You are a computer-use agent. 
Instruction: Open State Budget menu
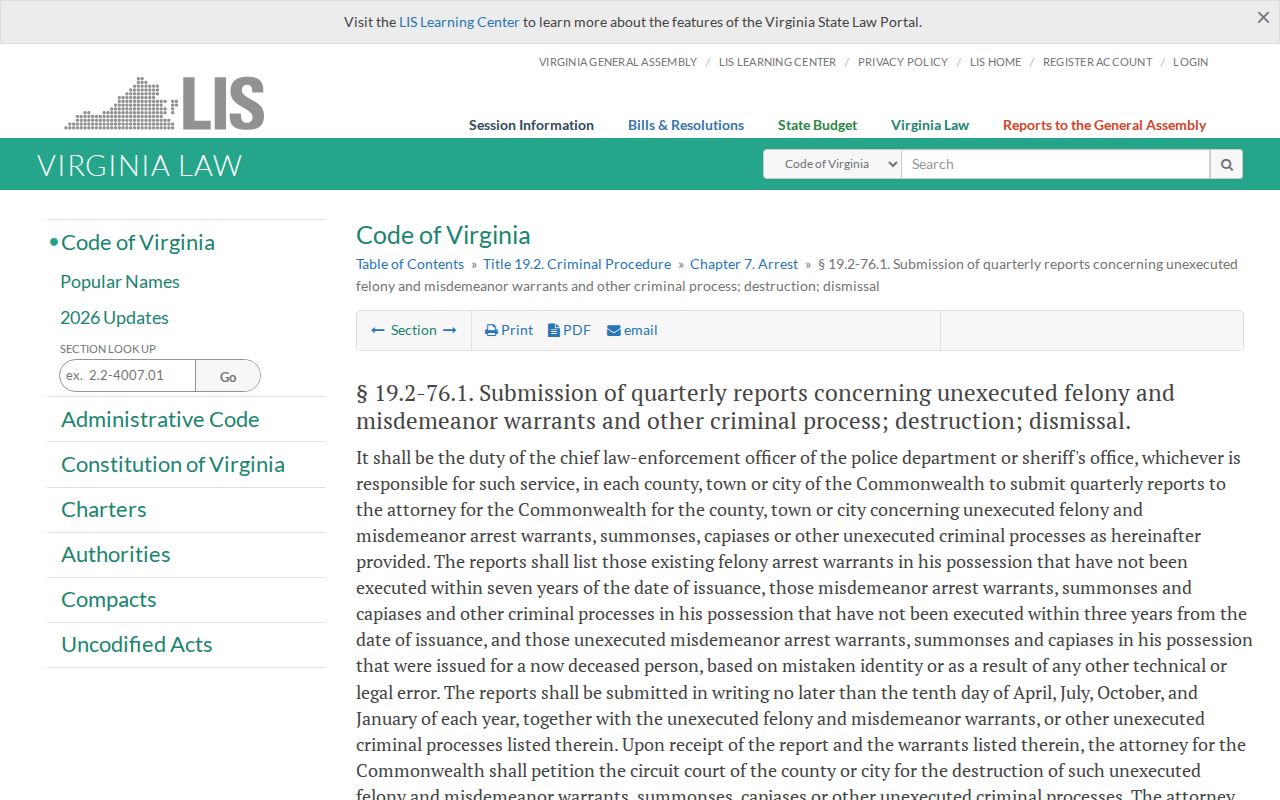(x=817, y=125)
